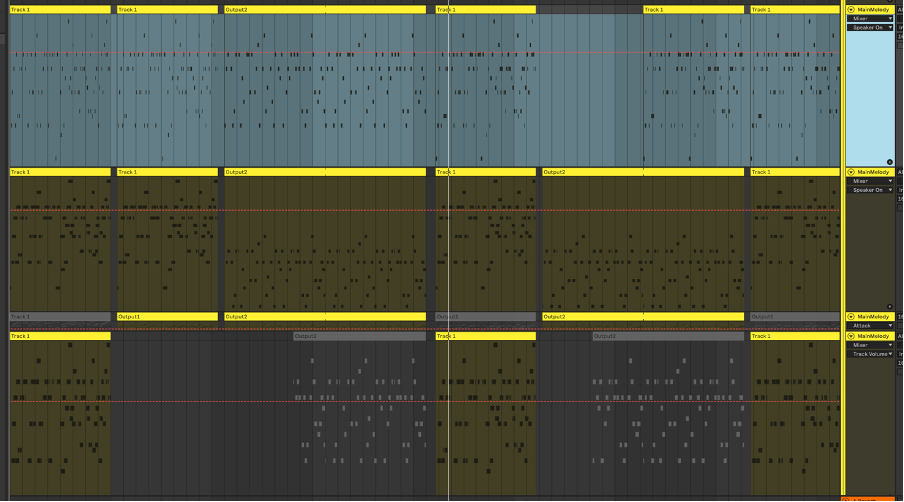
Task: Add an automation lane via the second track's plus icon
Action: 890,307
